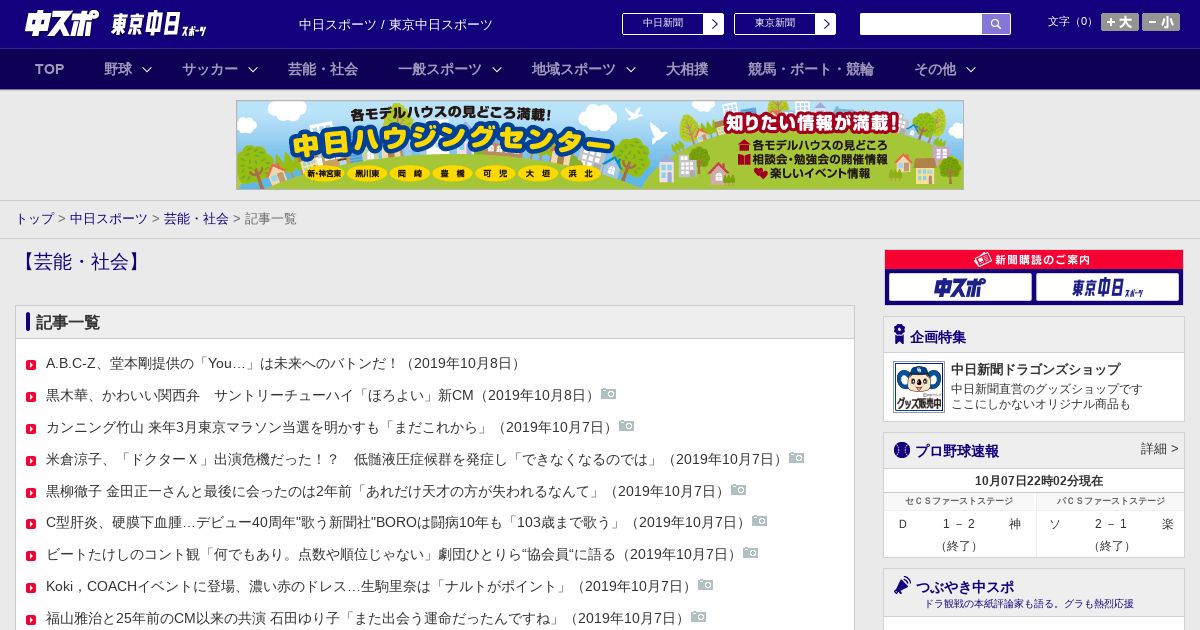Open 野球 menu
Image resolution: width=1200 pixels, height=630 pixels.
point(118,69)
